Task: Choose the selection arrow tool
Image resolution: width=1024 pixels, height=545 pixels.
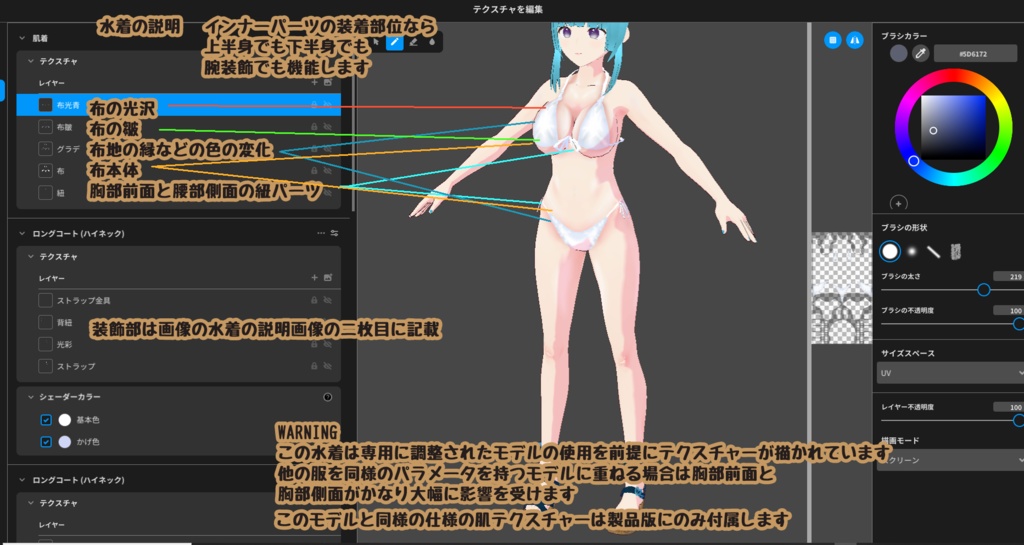Action: point(376,42)
